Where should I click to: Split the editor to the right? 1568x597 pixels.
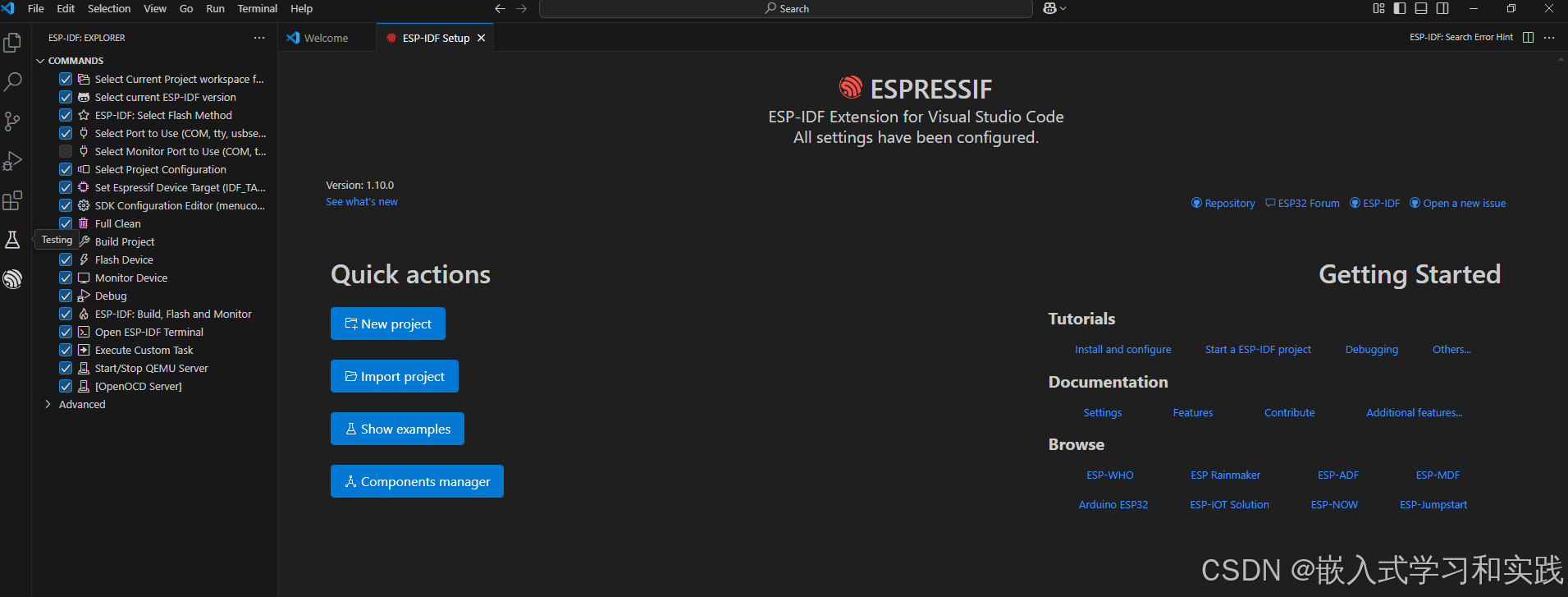1528,38
